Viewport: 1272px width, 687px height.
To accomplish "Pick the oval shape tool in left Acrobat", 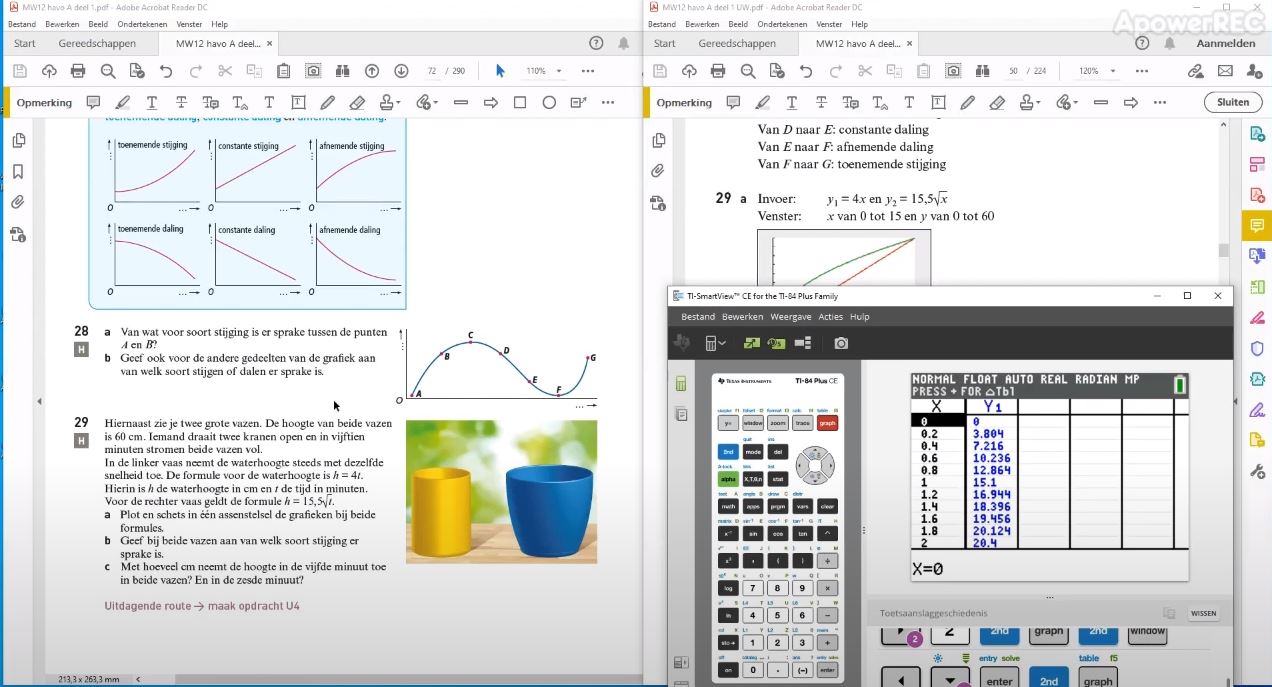I will 549,102.
